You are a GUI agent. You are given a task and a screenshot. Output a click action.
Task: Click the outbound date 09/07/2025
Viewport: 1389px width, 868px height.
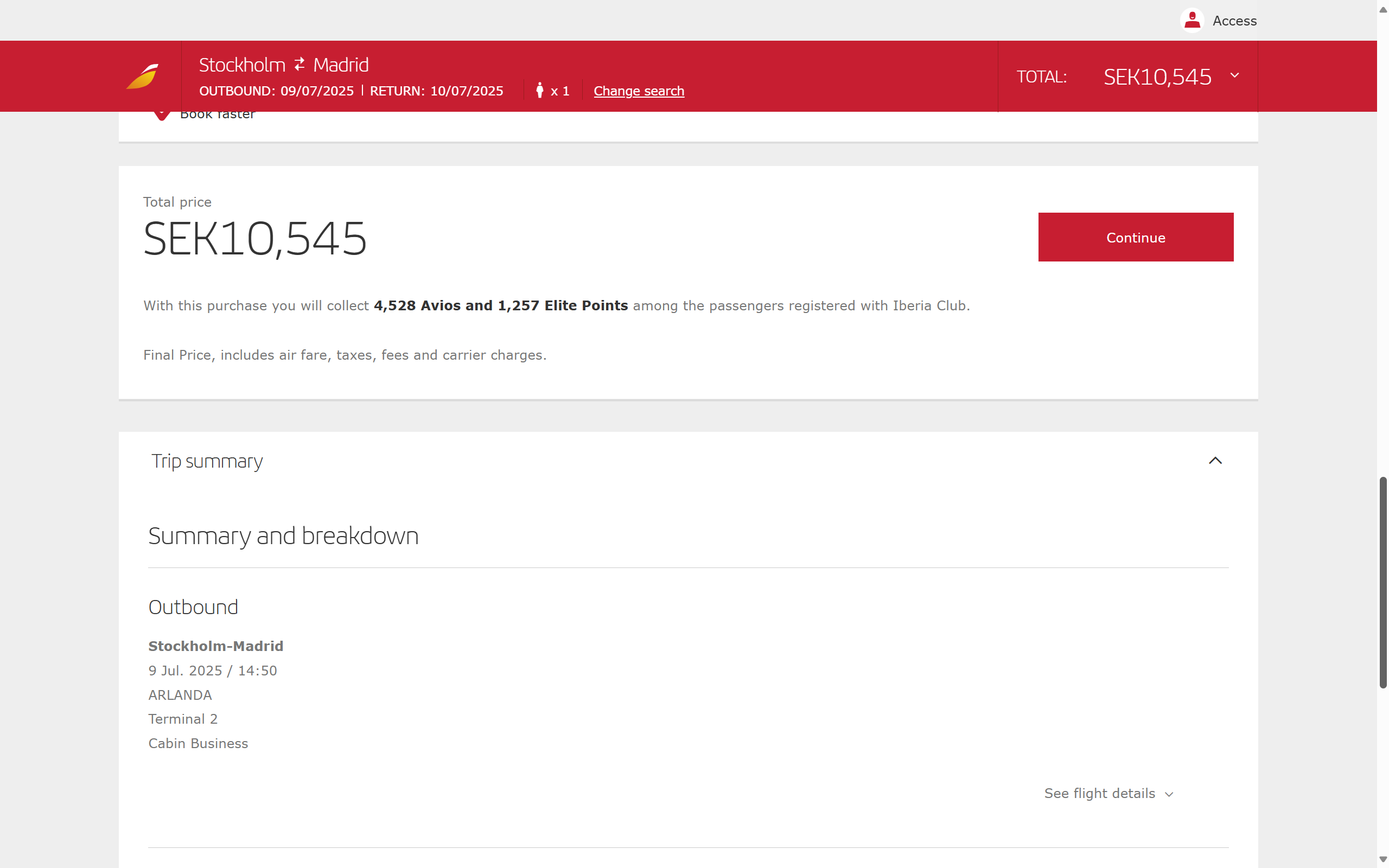point(317,91)
